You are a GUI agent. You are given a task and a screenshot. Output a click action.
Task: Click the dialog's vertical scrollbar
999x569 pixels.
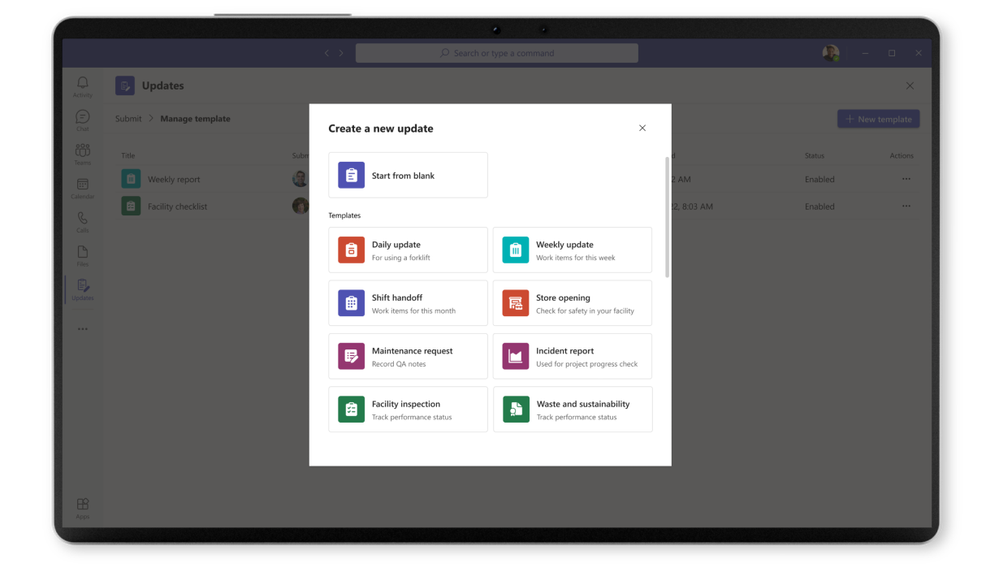pyautogui.click(x=667, y=217)
